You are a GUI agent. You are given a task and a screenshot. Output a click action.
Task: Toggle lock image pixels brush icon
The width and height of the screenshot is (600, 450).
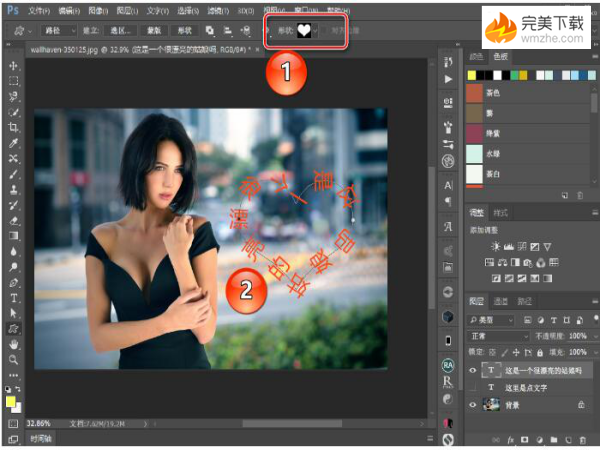[x=505, y=352]
